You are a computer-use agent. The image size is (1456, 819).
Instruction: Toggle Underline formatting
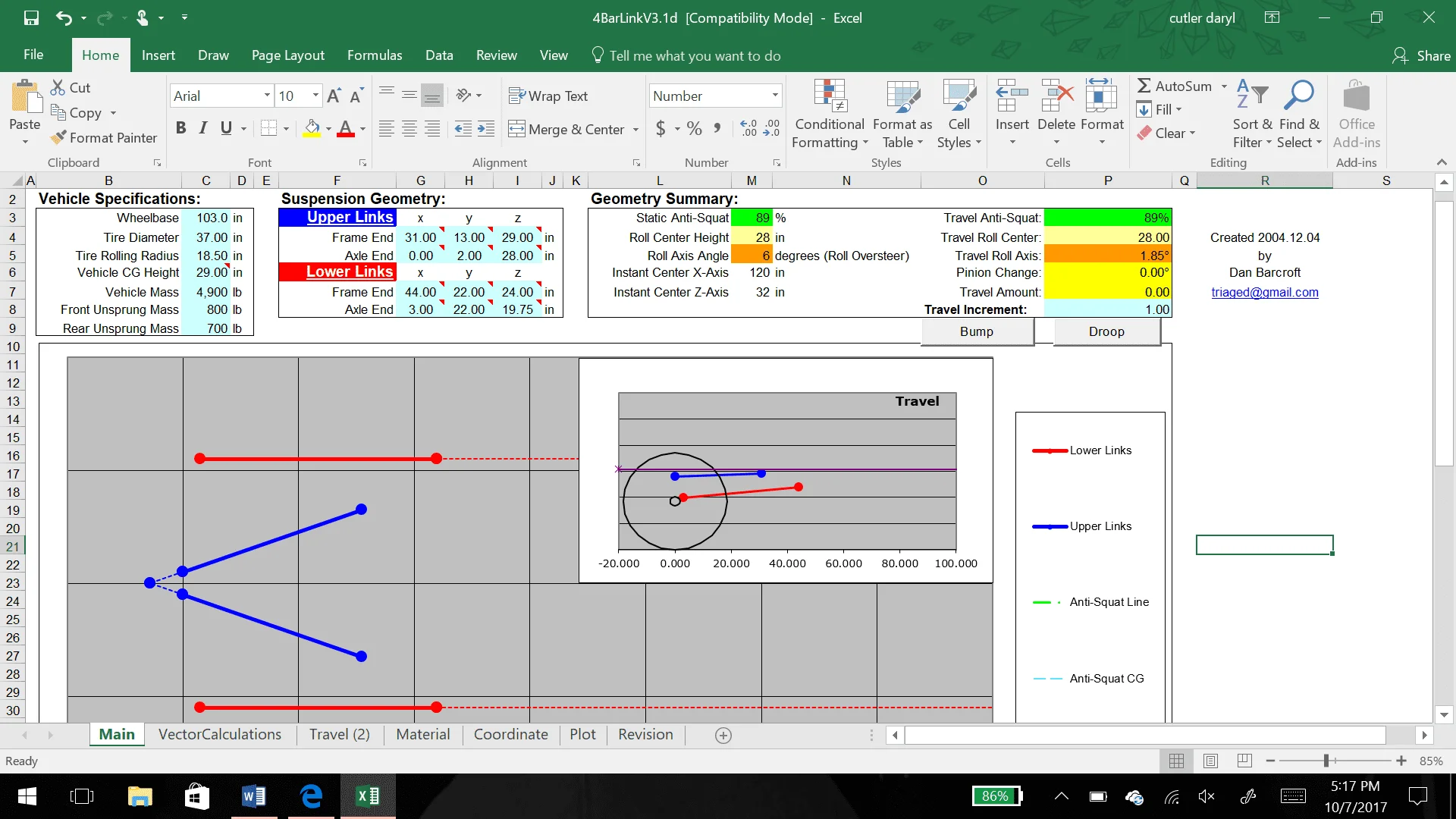coord(226,128)
